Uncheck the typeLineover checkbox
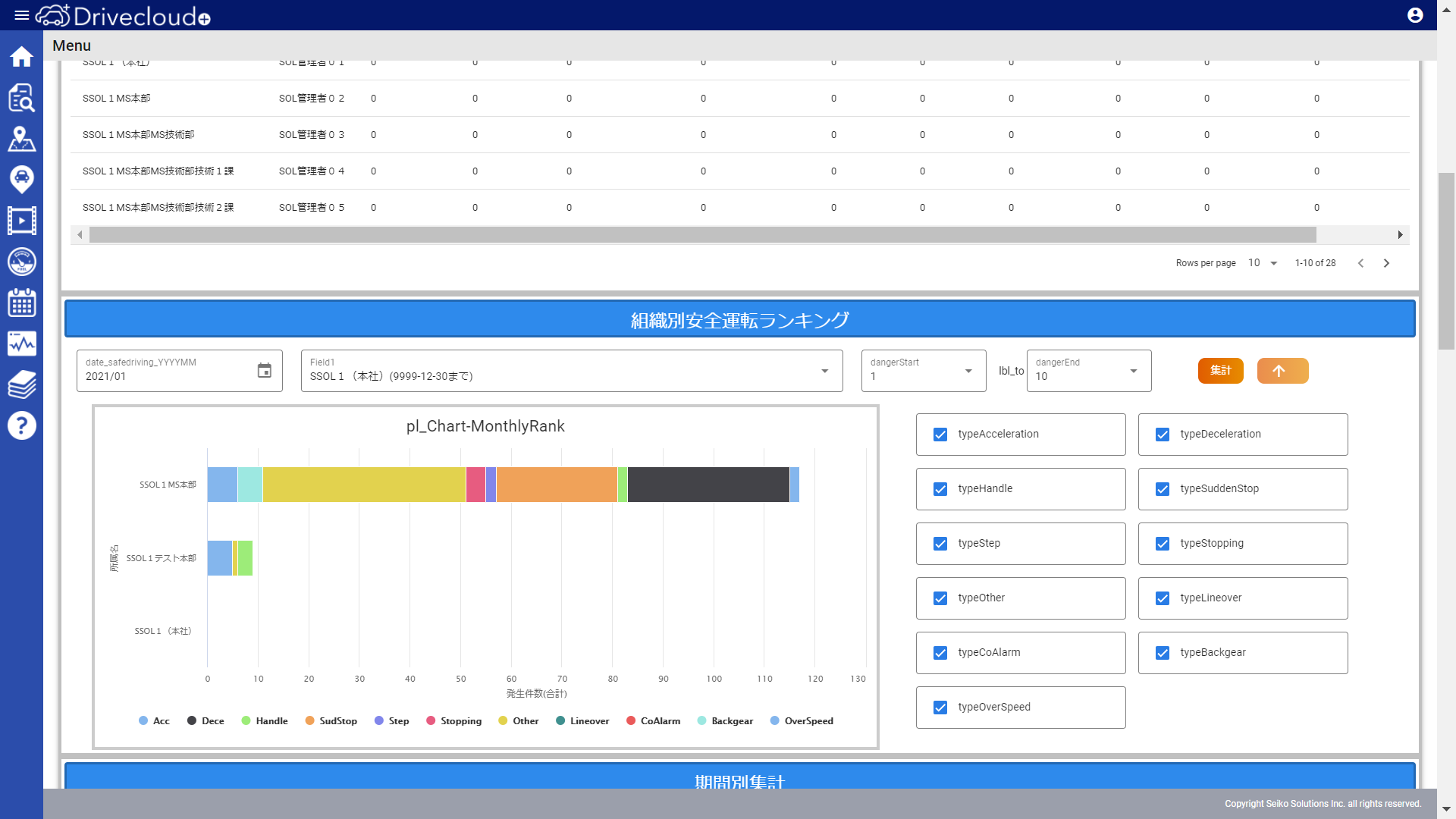This screenshot has width=1456, height=819. [1163, 598]
